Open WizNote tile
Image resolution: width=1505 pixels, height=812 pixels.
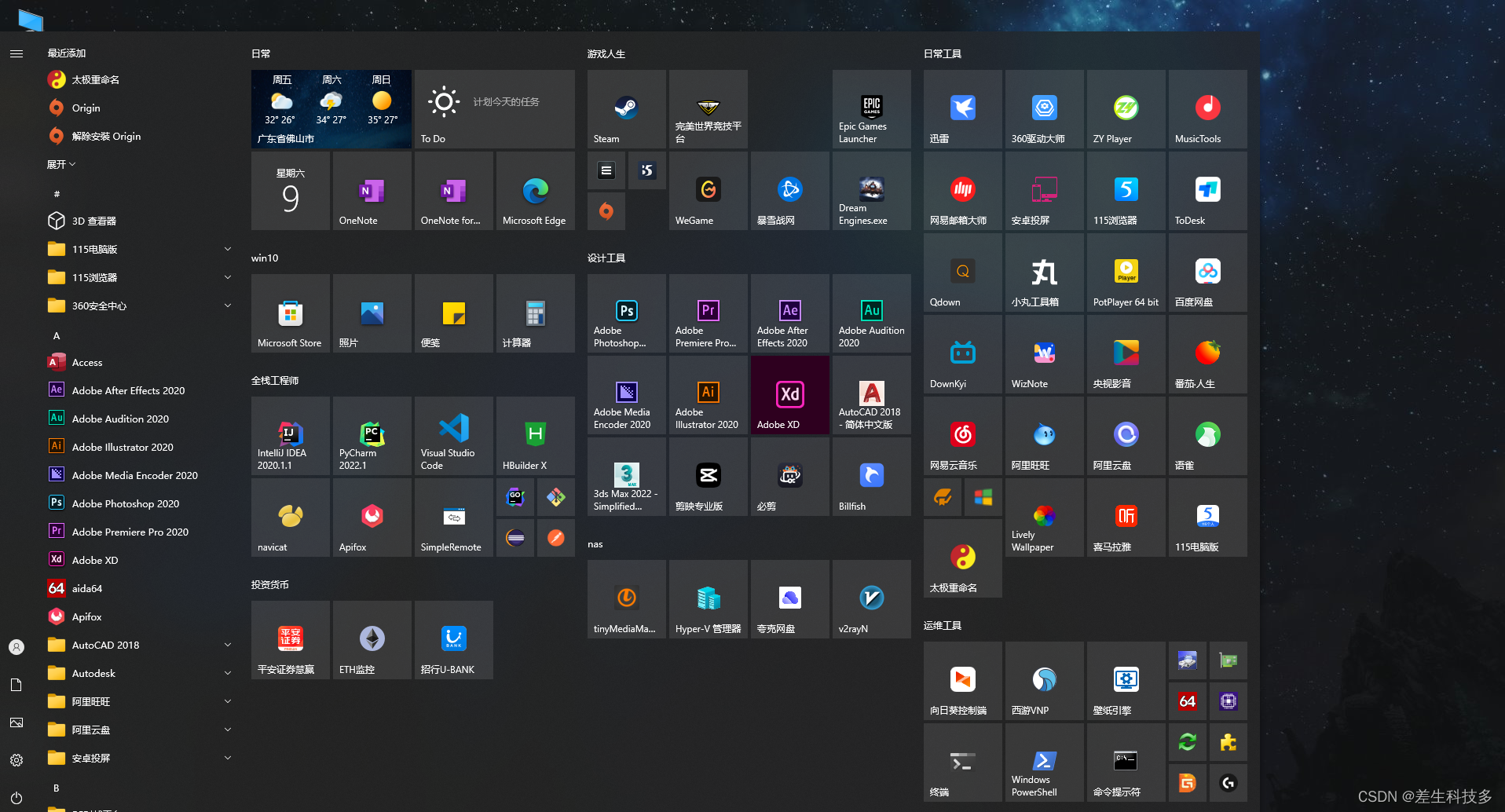[1044, 354]
